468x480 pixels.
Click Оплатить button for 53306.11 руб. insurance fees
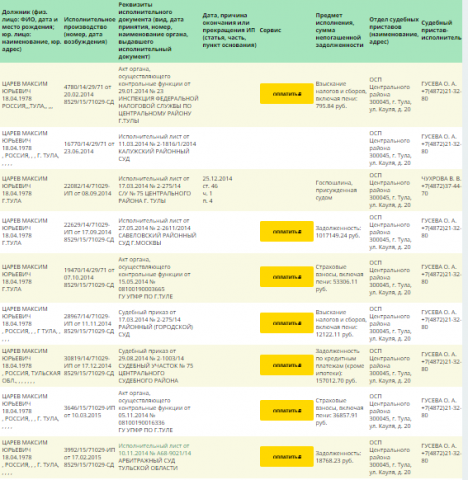click(x=286, y=277)
